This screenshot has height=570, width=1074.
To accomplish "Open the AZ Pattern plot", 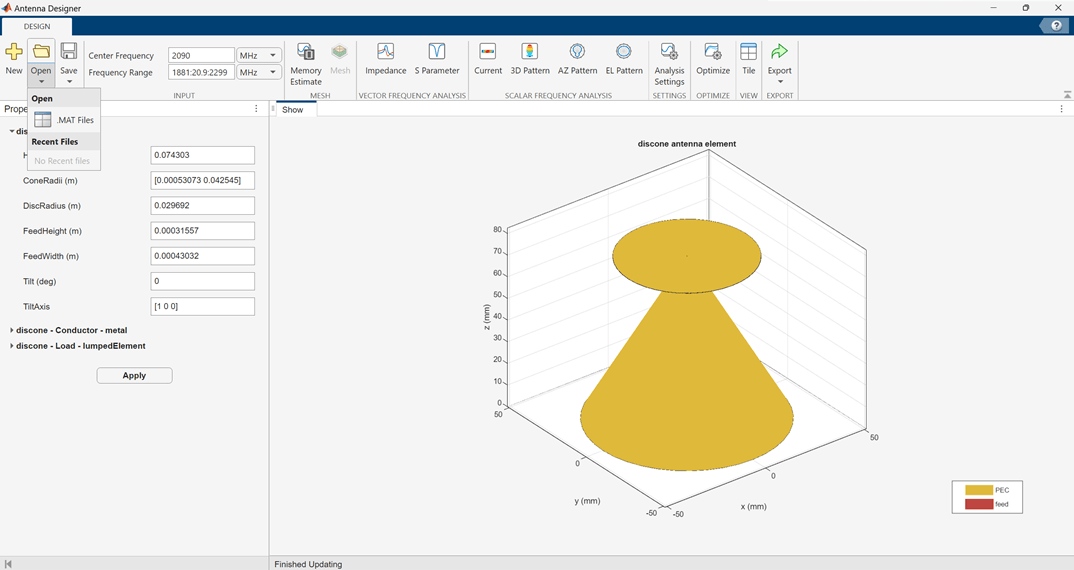I will click(577, 58).
